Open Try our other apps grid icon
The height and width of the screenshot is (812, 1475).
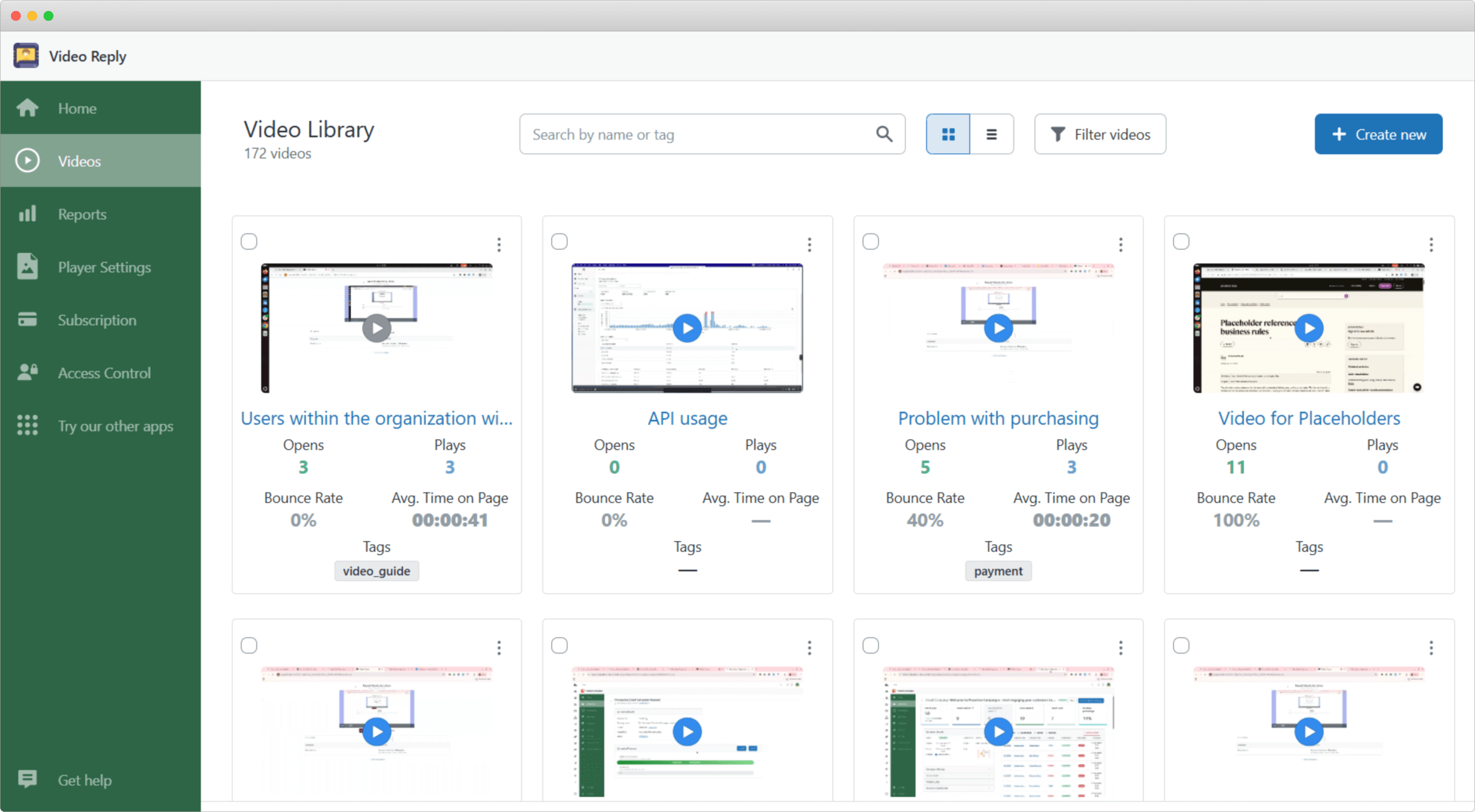(x=27, y=426)
